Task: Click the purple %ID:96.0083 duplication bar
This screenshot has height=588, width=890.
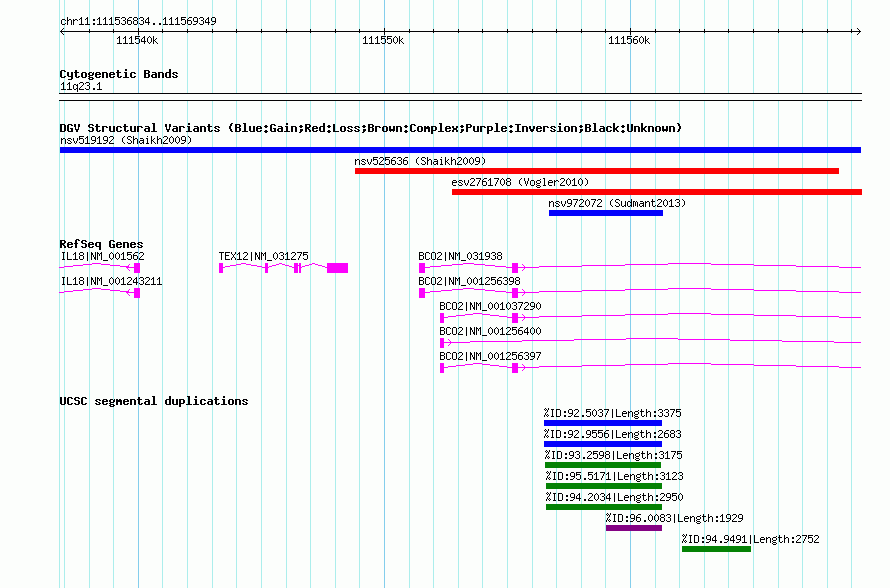Action: point(634,528)
